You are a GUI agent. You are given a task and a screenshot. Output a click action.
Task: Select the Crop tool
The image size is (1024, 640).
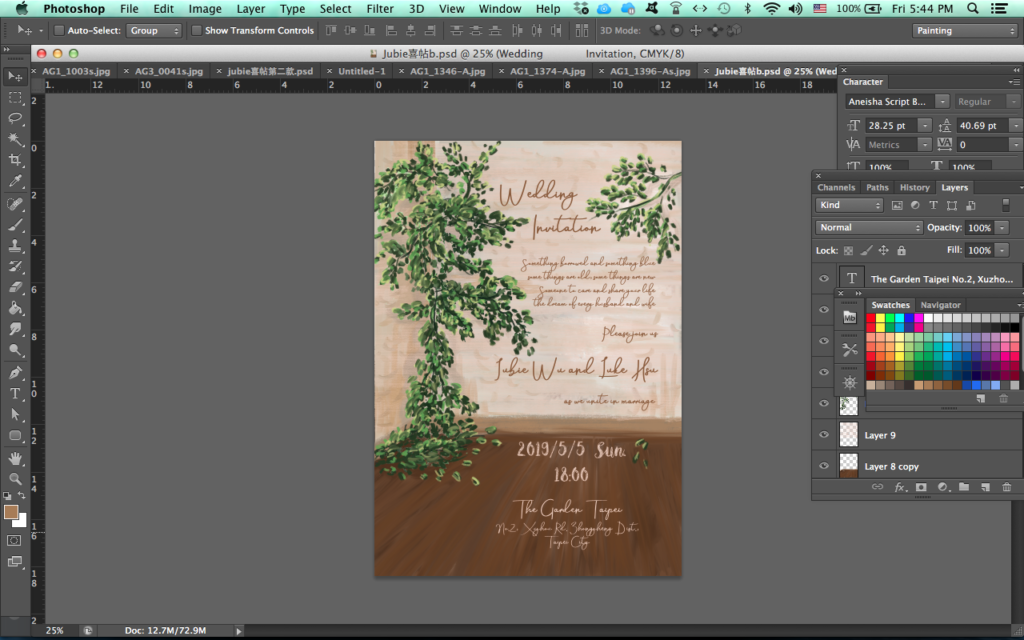coord(15,160)
